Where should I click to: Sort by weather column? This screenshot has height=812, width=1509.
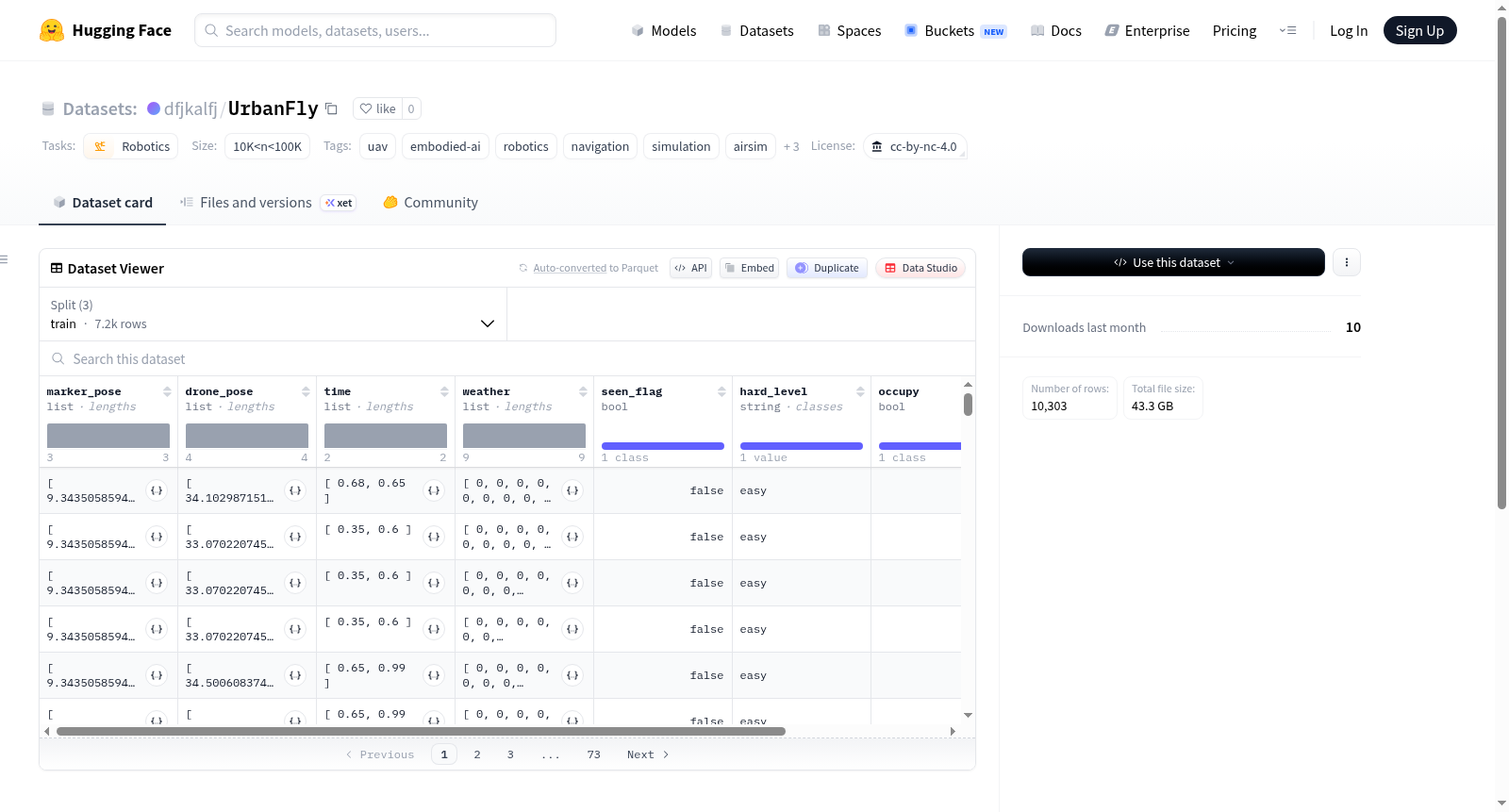pos(583,391)
